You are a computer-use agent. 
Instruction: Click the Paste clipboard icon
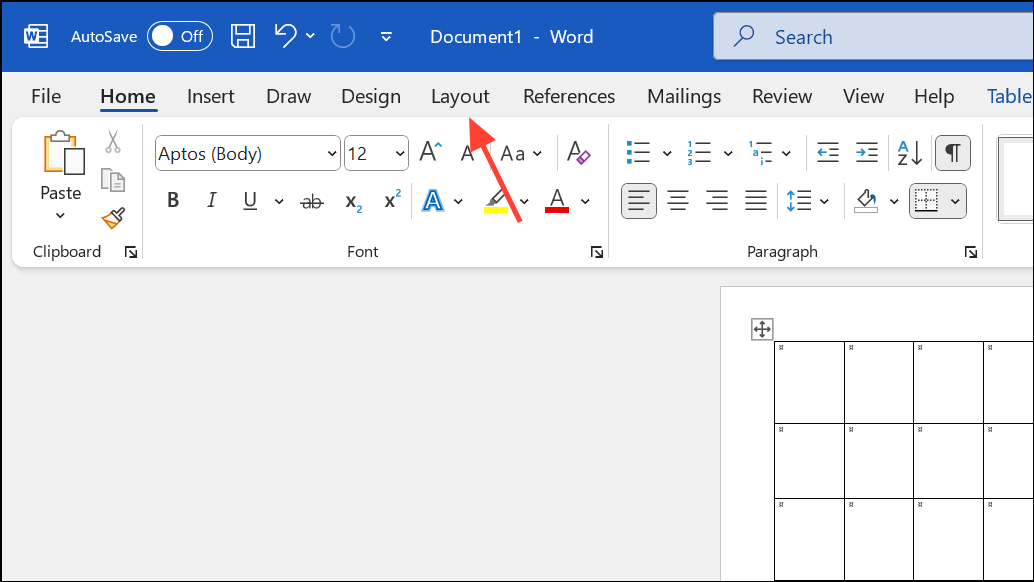[63, 153]
